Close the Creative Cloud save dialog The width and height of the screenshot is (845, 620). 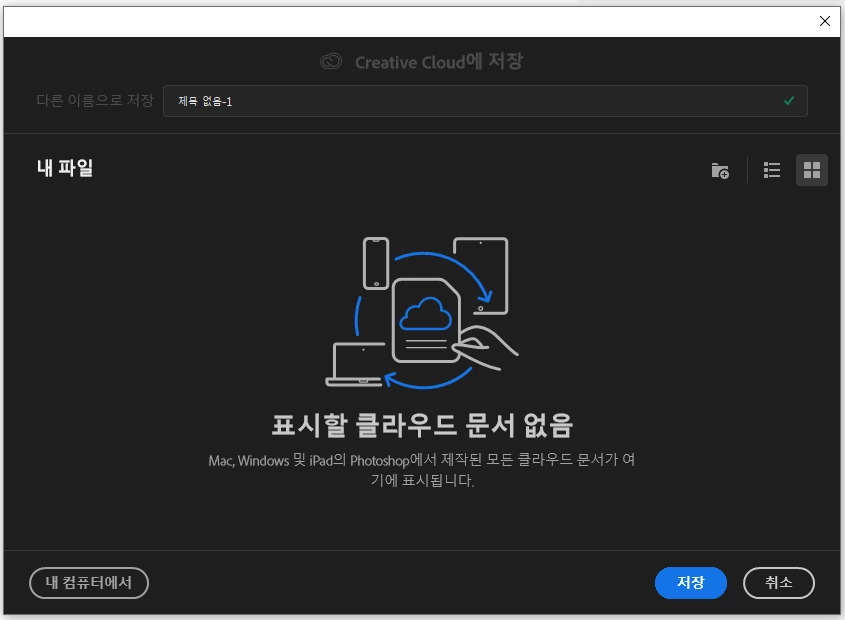(x=825, y=21)
